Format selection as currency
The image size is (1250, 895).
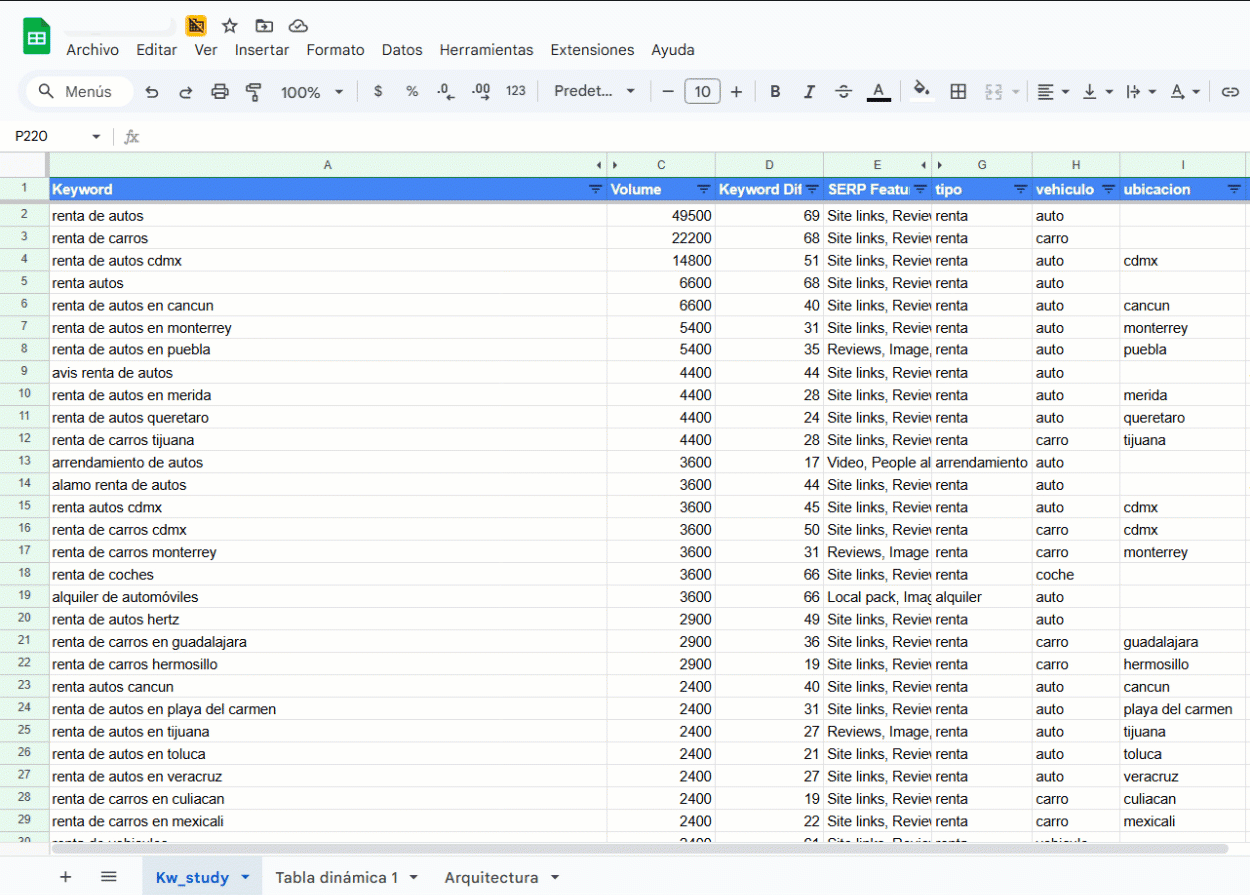click(x=378, y=92)
